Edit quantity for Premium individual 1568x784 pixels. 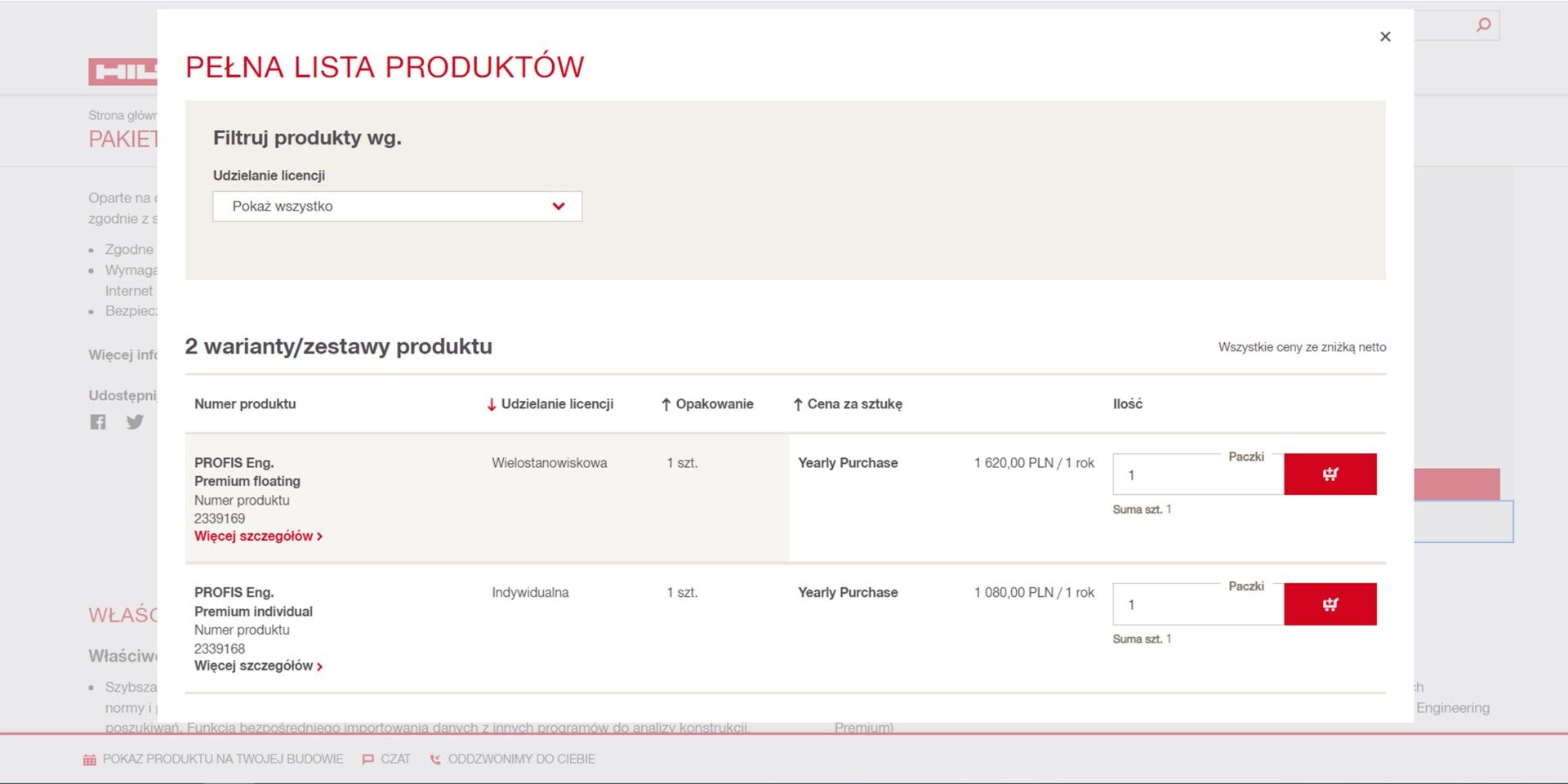coord(1198,604)
